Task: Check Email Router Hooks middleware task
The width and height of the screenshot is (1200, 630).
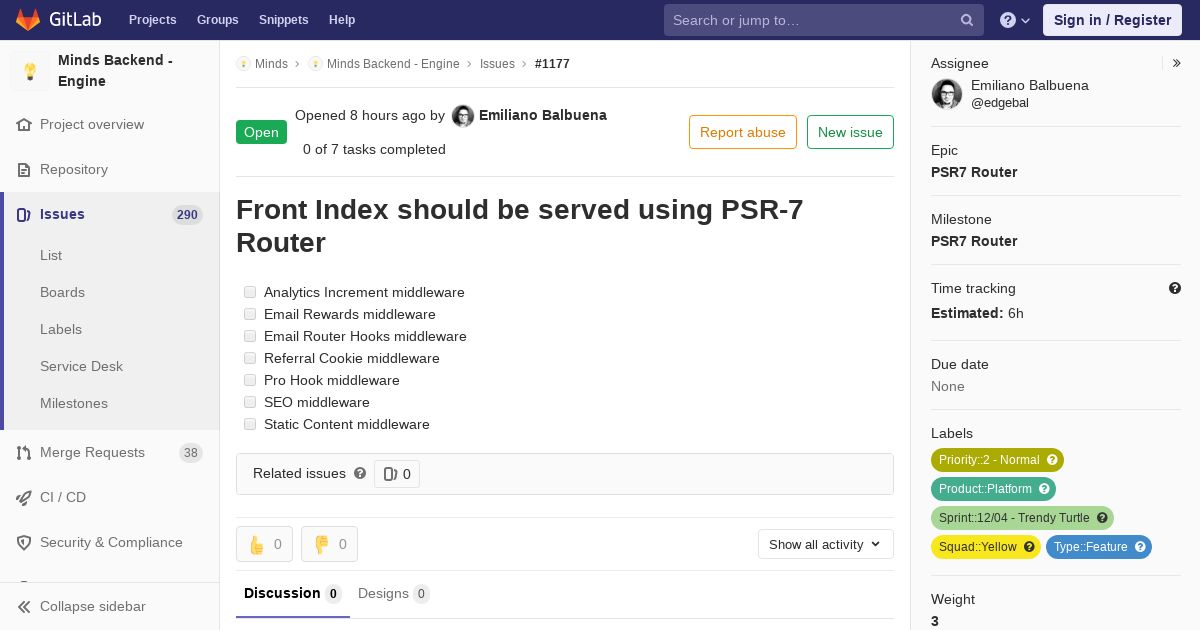Action: [x=250, y=336]
